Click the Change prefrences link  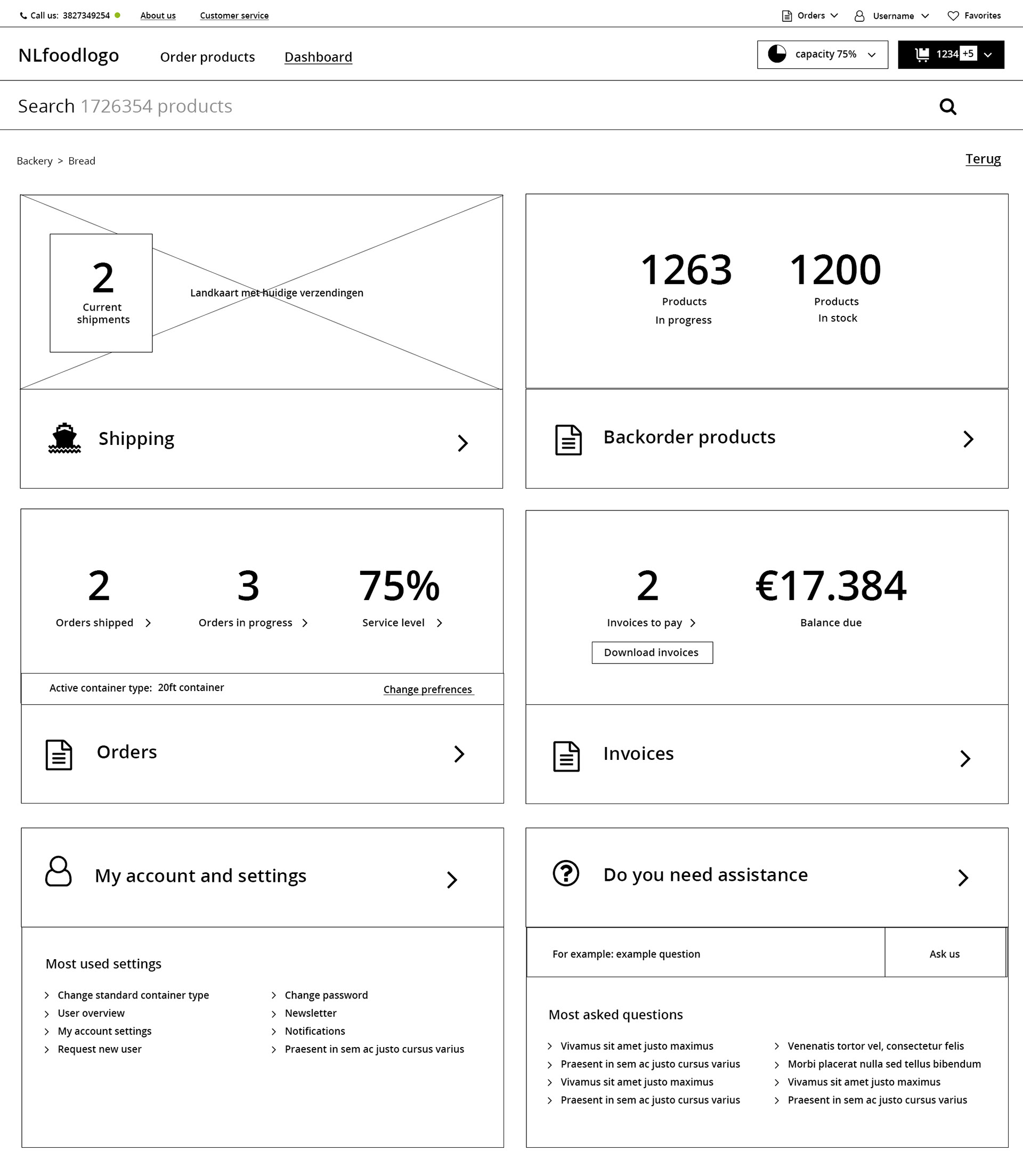(427, 690)
